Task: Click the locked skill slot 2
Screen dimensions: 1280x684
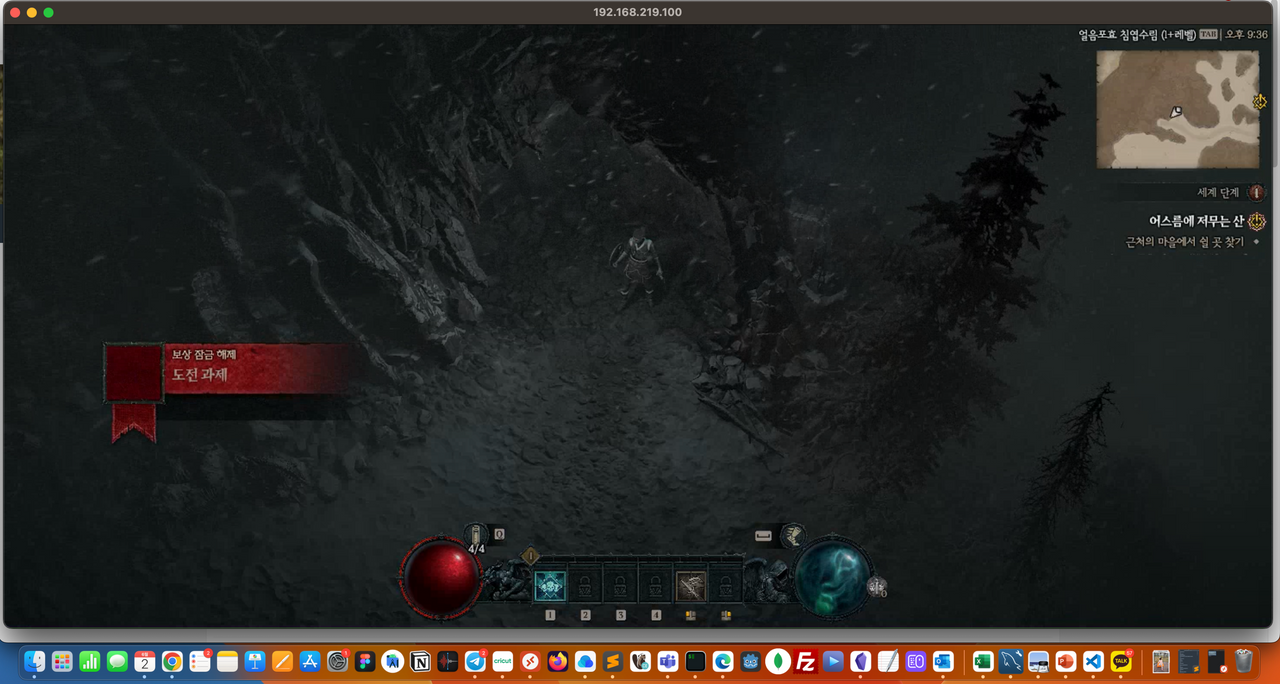Action: click(586, 586)
